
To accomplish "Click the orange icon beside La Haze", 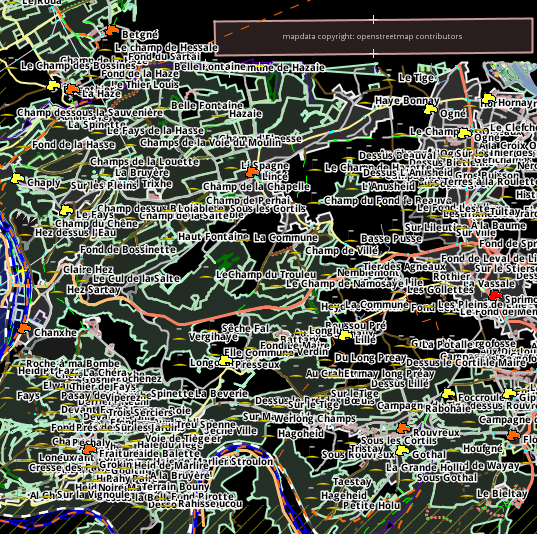I will (72, 89).
